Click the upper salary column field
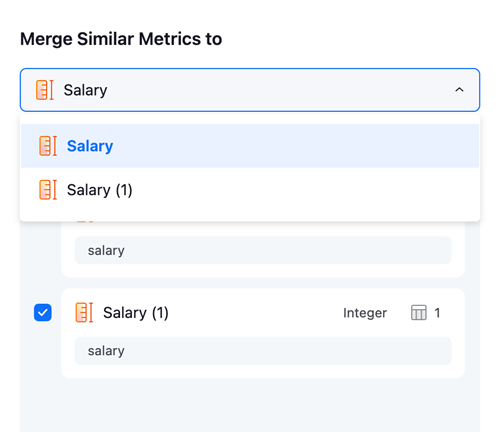The height and width of the screenshot is (432, 500). [263, 250]
